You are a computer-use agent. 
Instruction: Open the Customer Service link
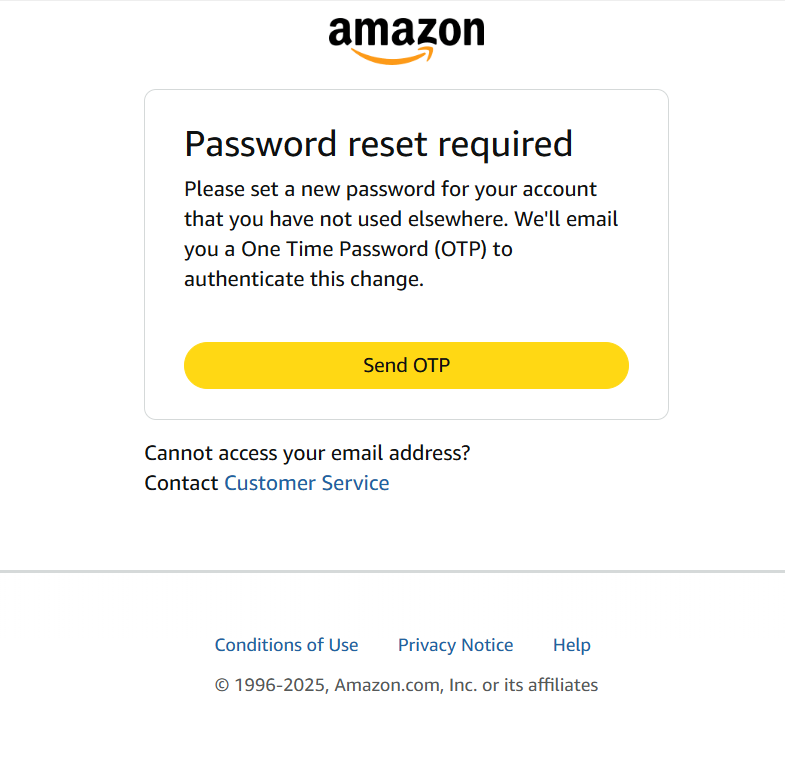point(306,483)
